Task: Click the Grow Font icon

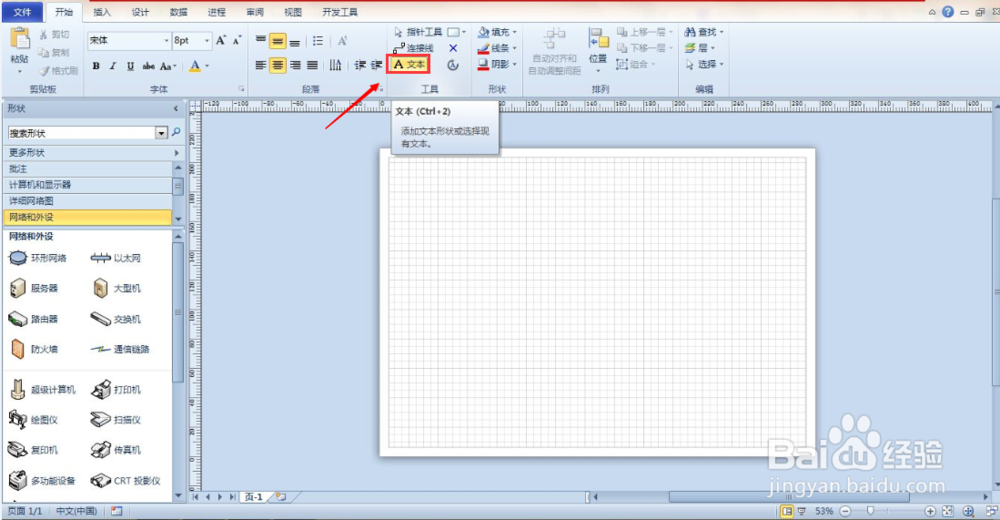Action: pos(221,40)
